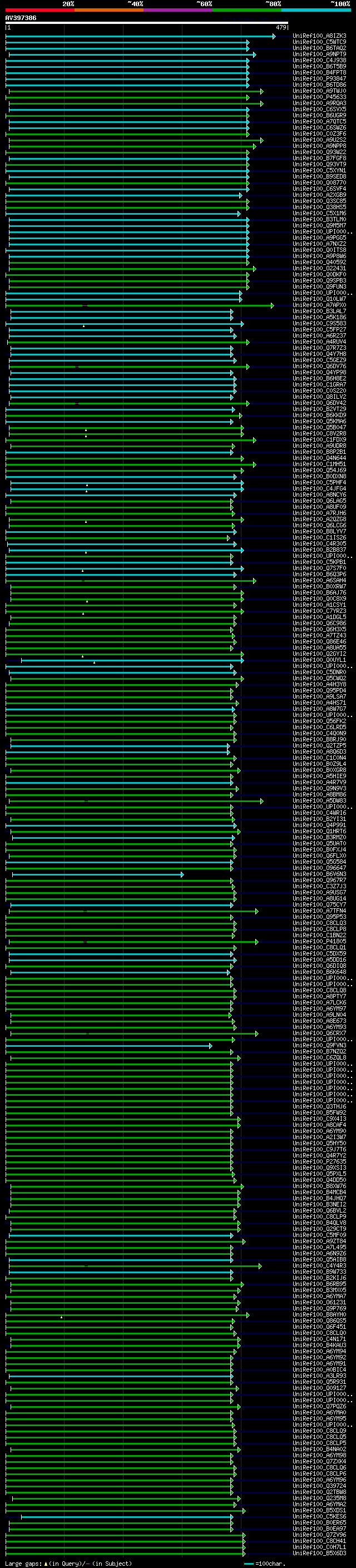Open hit UniRef100_A9NPT9
Image resolution: width=356 pixels, height=1568 pixels.
coord(319,54)
